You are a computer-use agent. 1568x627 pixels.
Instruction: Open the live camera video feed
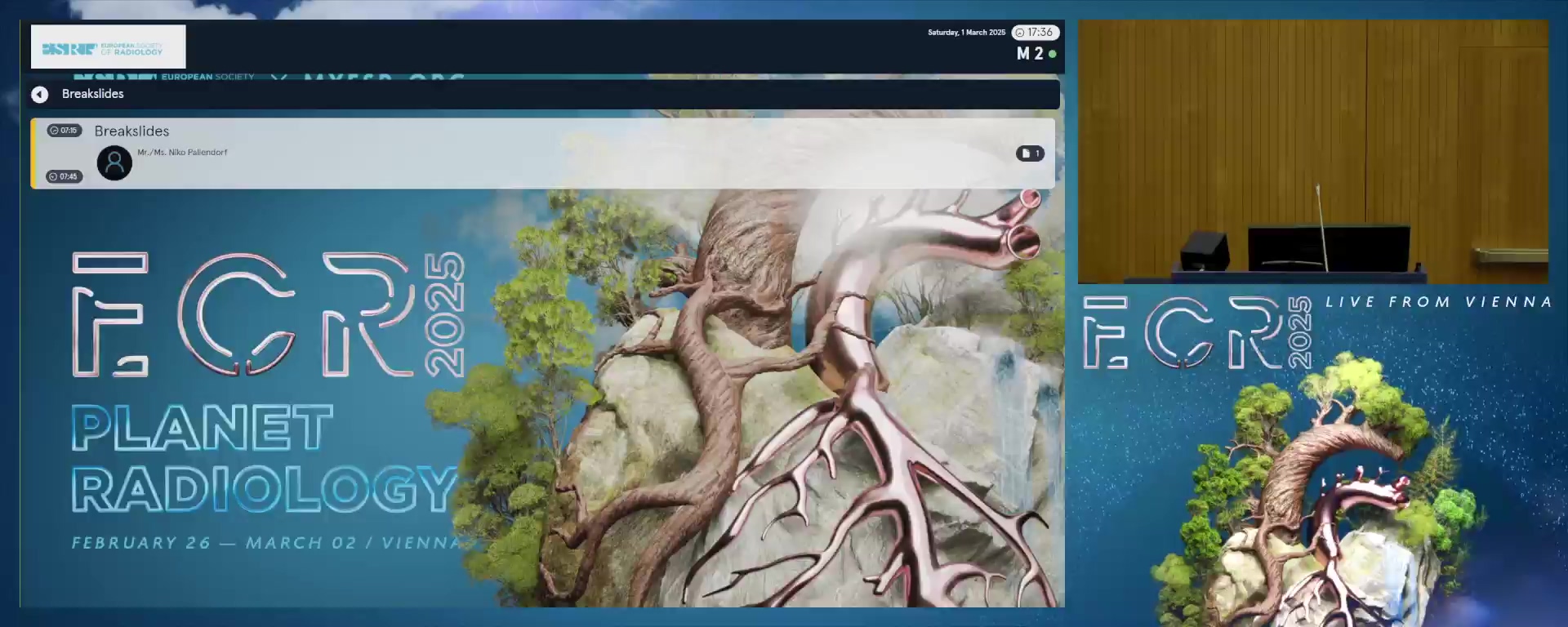[x=1313, y=152]
